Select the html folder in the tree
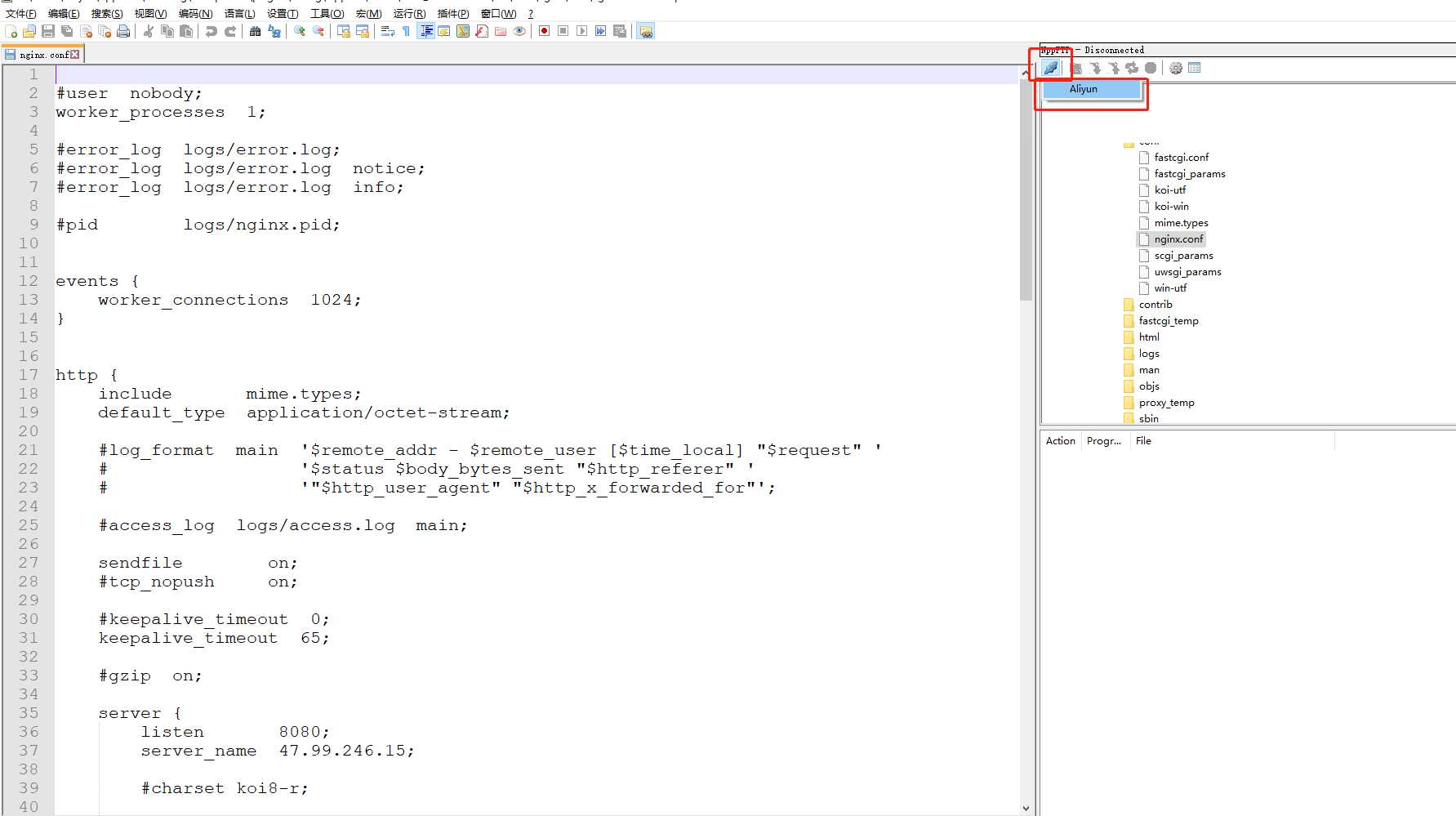1456x816 pixels. pyautogui.click(x=1149, y=337)
